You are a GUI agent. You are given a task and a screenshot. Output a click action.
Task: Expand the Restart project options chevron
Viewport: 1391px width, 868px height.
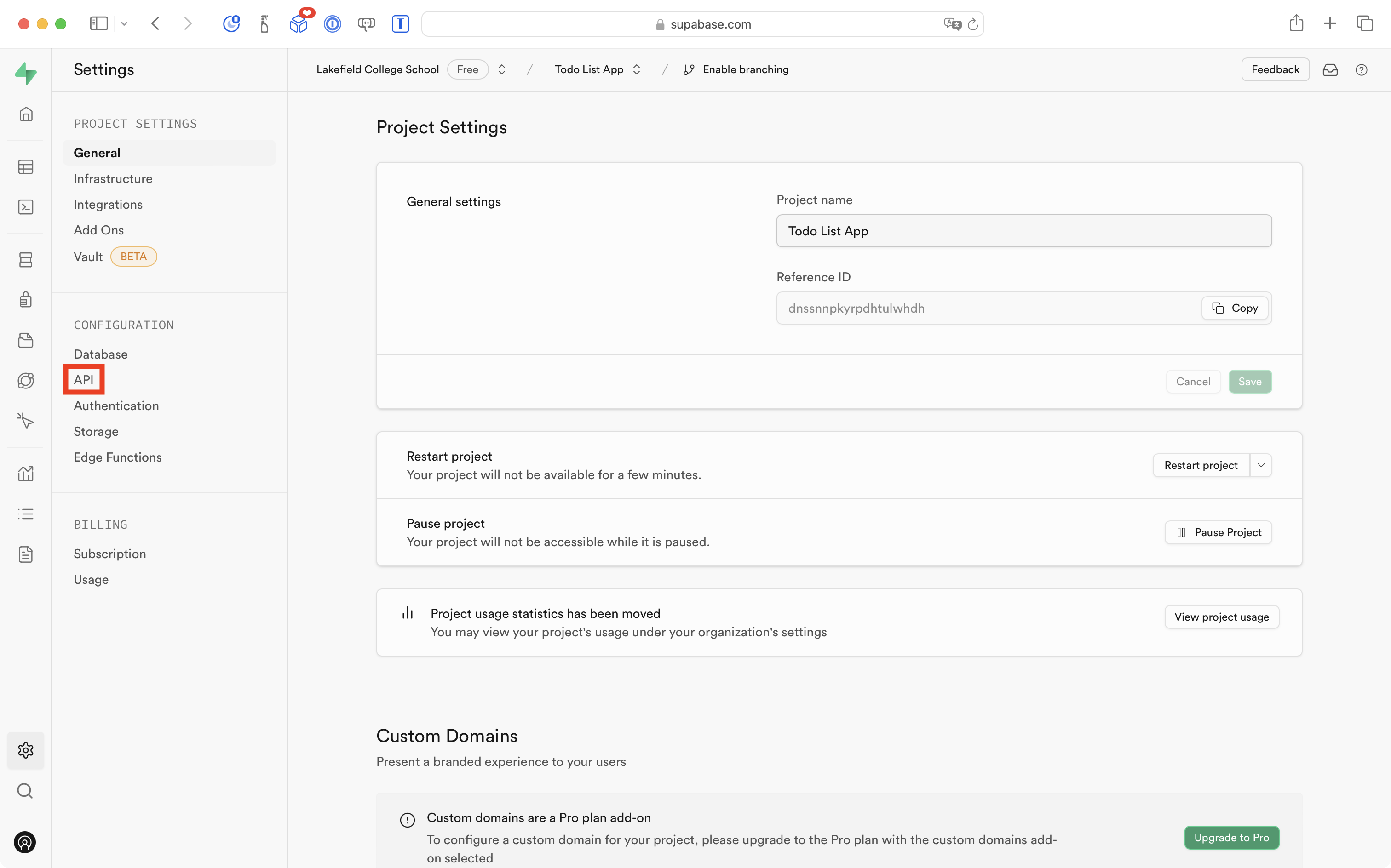[x=1261, y=465]
